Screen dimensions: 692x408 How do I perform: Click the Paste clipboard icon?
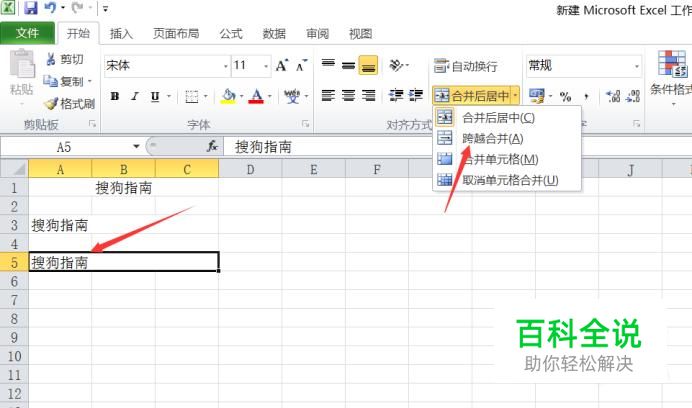tap(22, 64)
